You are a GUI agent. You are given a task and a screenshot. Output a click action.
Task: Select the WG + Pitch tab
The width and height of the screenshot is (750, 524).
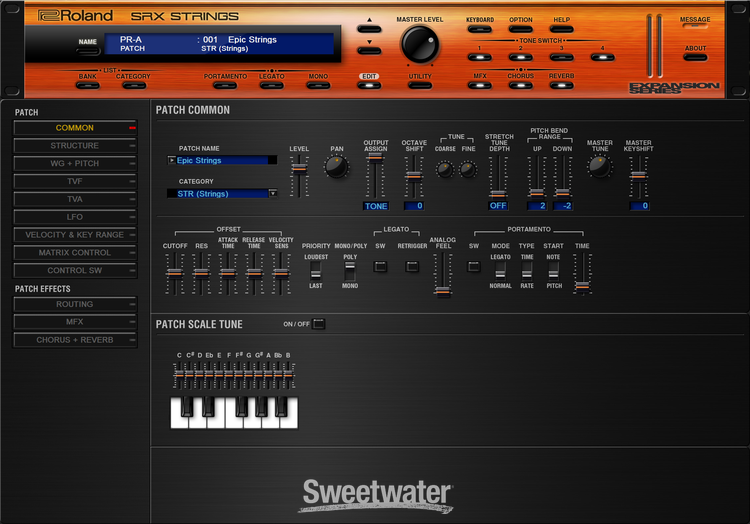[x=75, y=164]
